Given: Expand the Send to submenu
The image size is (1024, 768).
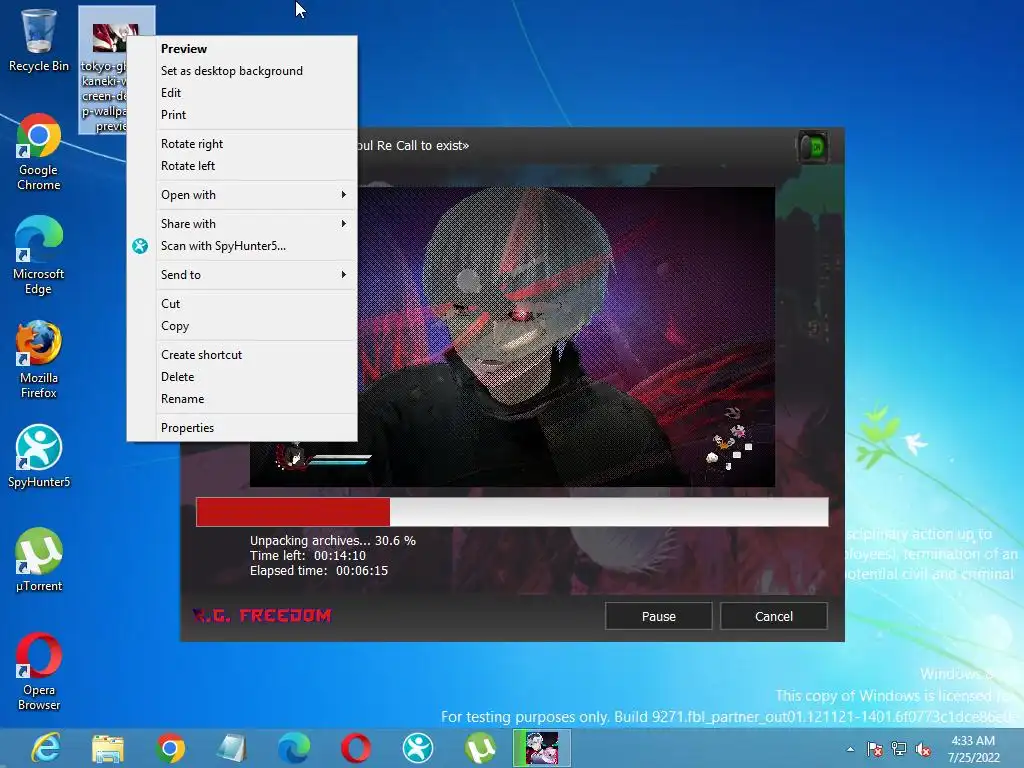Looking at the screenshot, I should 242,275.
